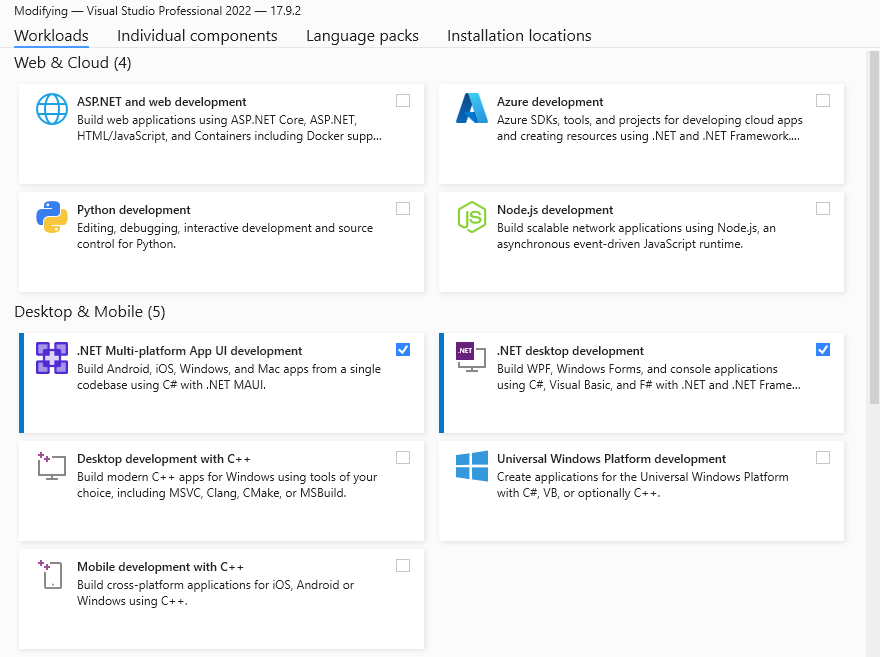Screen dimensions: 880x657
Task: Click the Node.js hexagon icon
Action: click(x=471, y=216)
